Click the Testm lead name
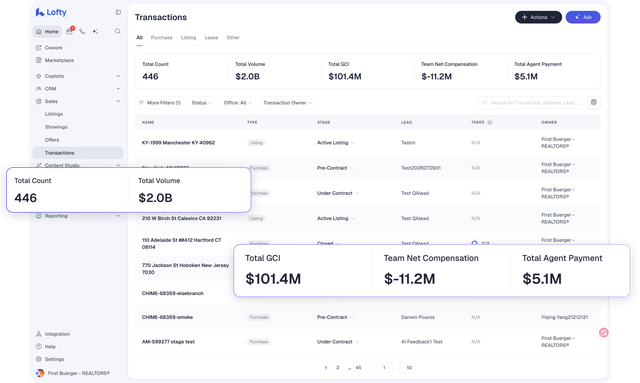 click(x=408, y=143)
